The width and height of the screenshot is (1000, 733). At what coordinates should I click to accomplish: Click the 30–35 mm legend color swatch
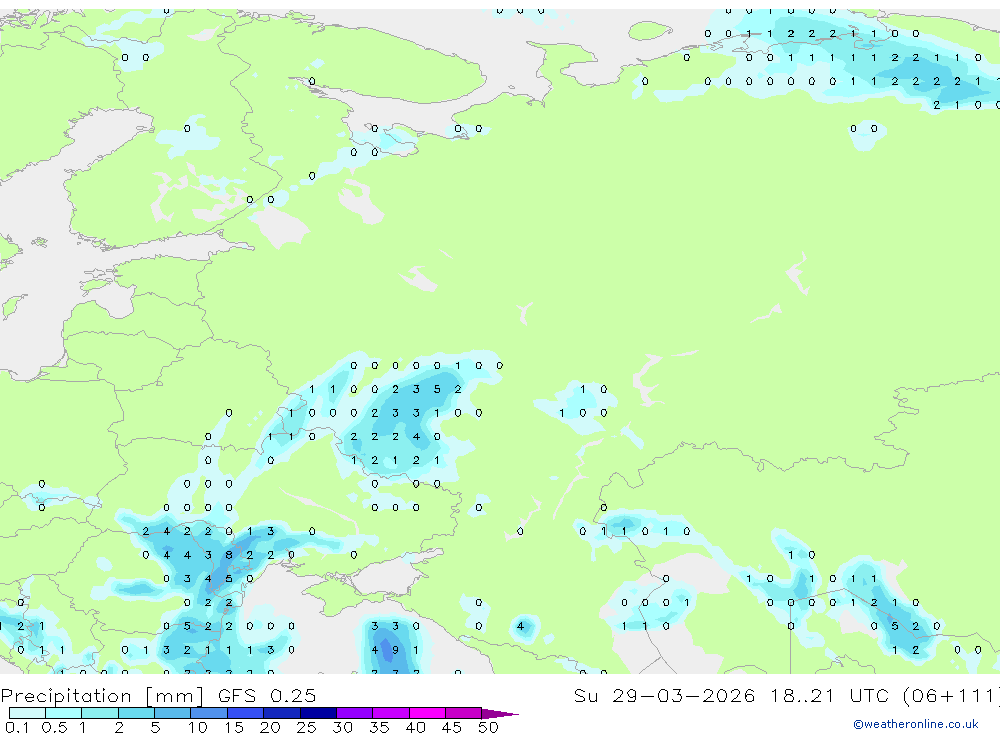click(355, 713)
